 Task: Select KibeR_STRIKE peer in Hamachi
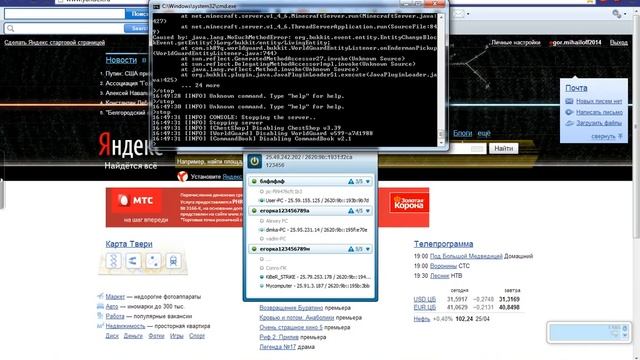click(315, 277)
